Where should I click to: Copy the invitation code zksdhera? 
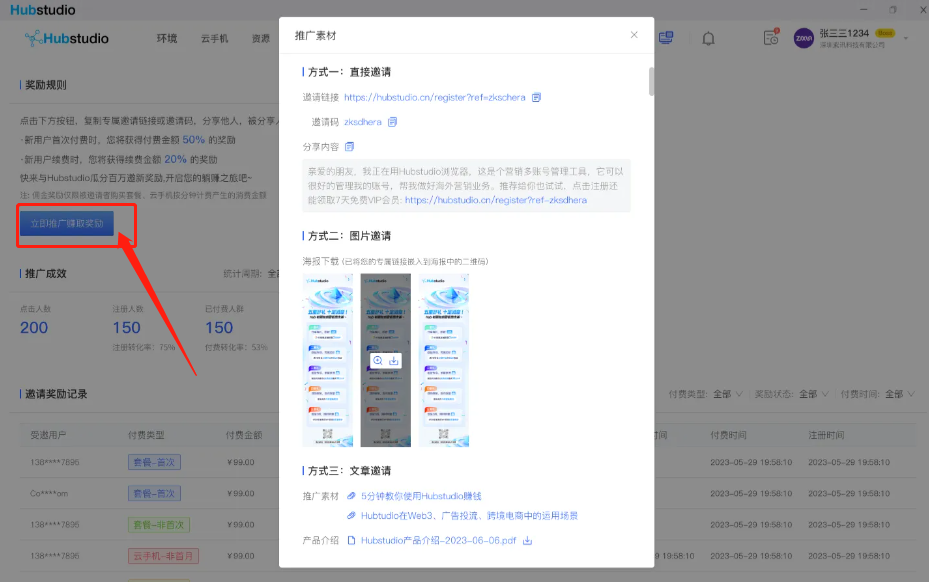click(392, 122)
